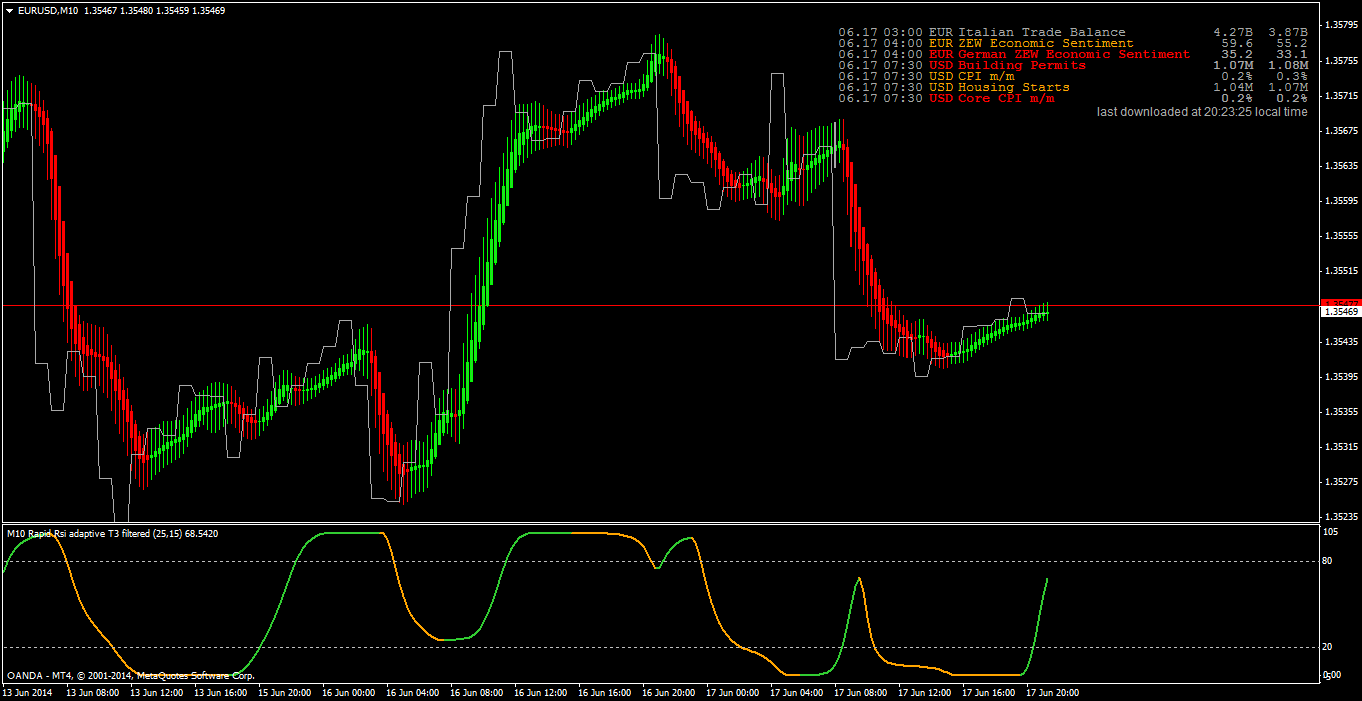The height and width of the screenshot is (701, 1362).
Task: Click the 16 Jun 08:00 time label
Action: (476, 692)
